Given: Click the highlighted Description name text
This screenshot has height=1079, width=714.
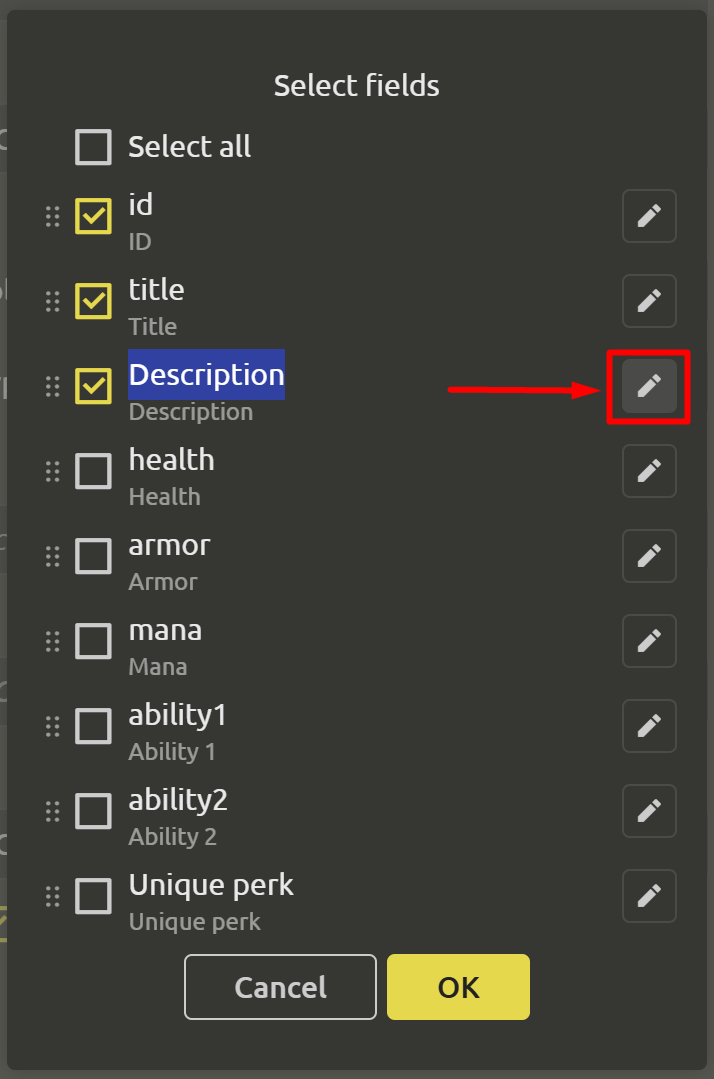Looking at the screenshot, I should [207, 375].
